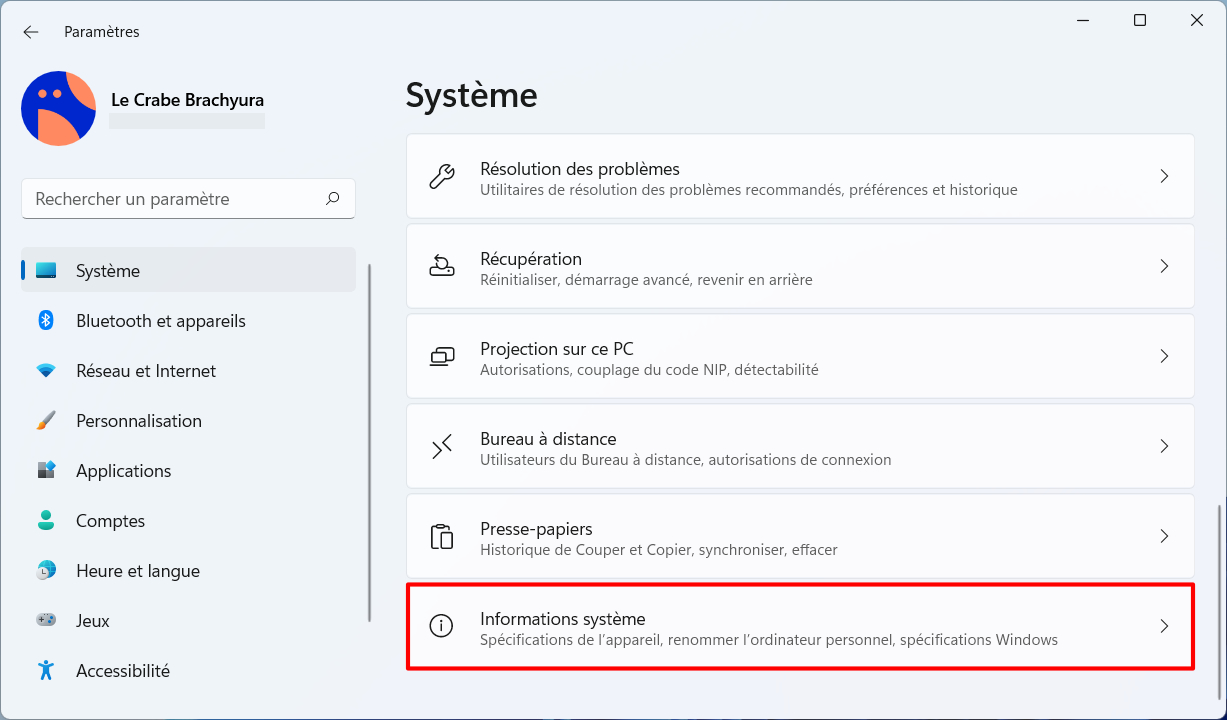This screenshot has height=720, width=1227.
Task: Click the Bluetooth icon in sidebar
Action: pyautogui.click(x=46, y=320)
